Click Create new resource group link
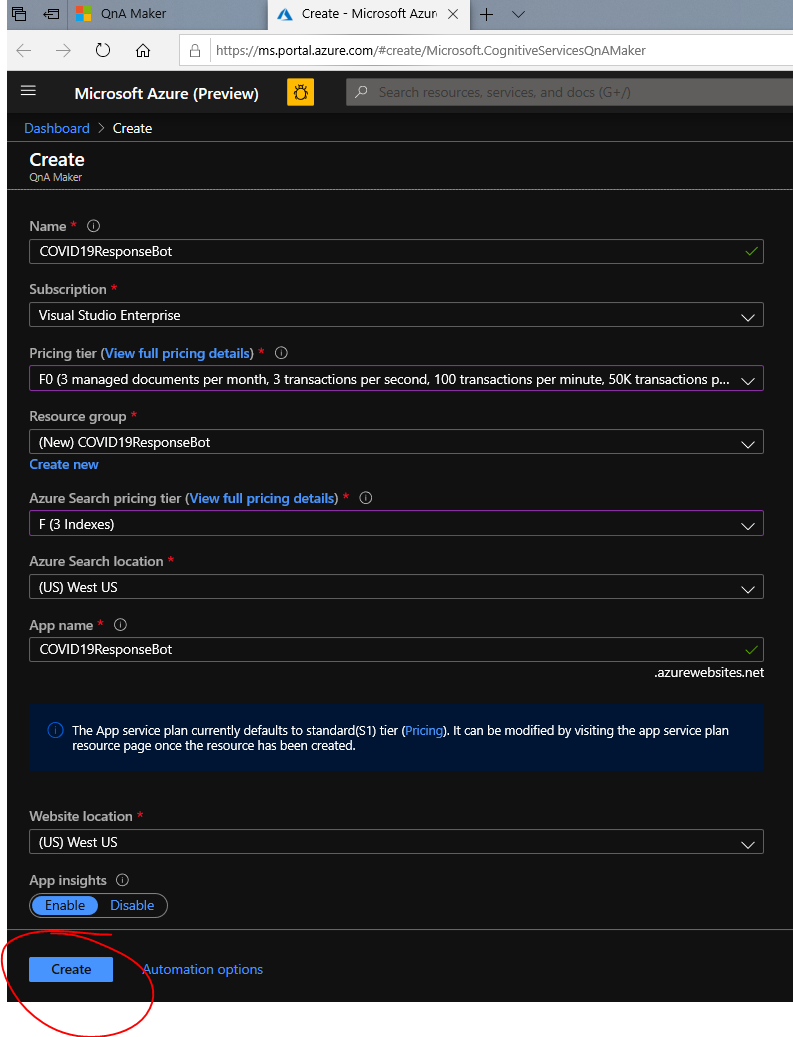The width and height of the screenshot is (793, 1037). [x=64, y=464]
